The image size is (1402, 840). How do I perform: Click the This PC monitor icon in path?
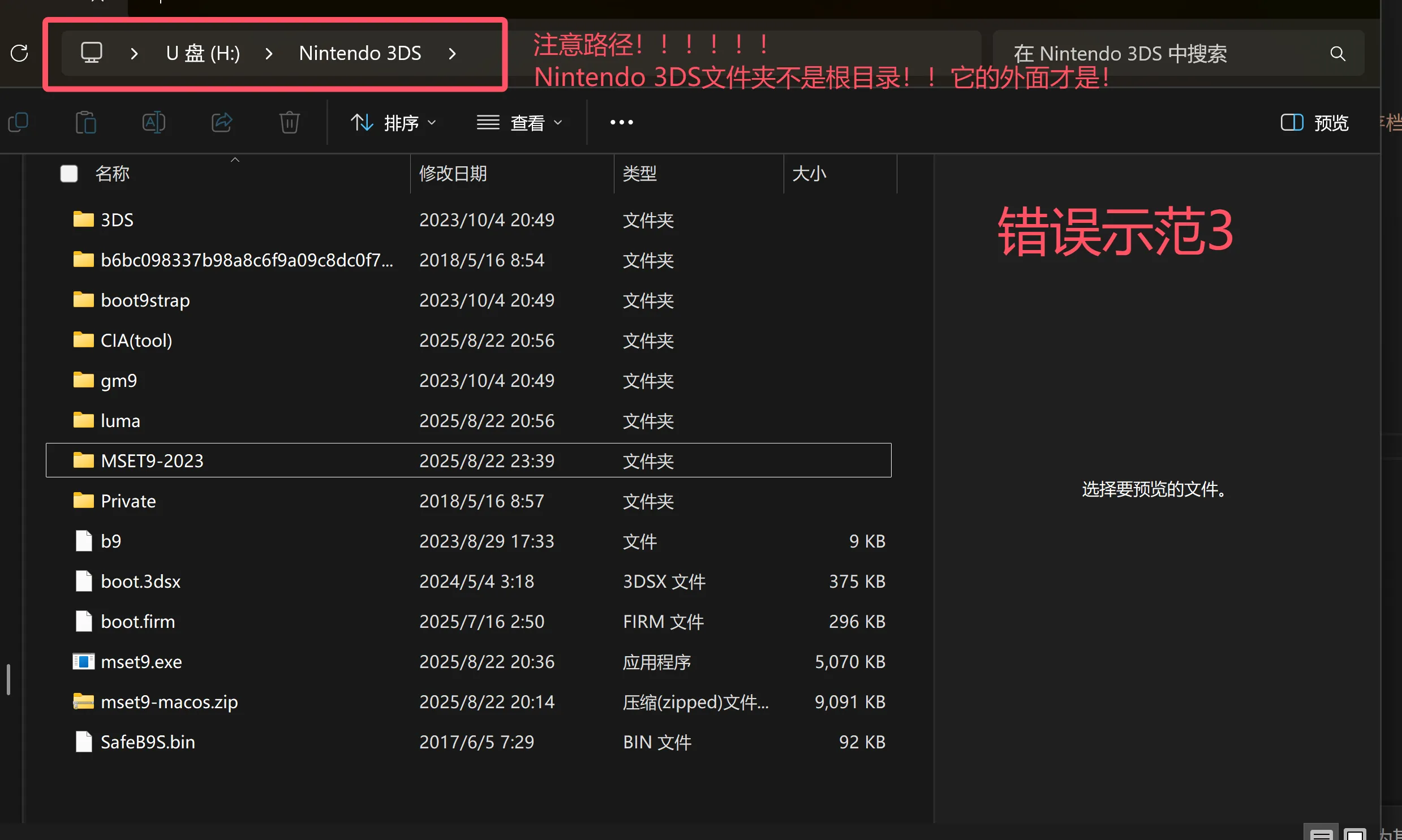[x=91, y=53]
